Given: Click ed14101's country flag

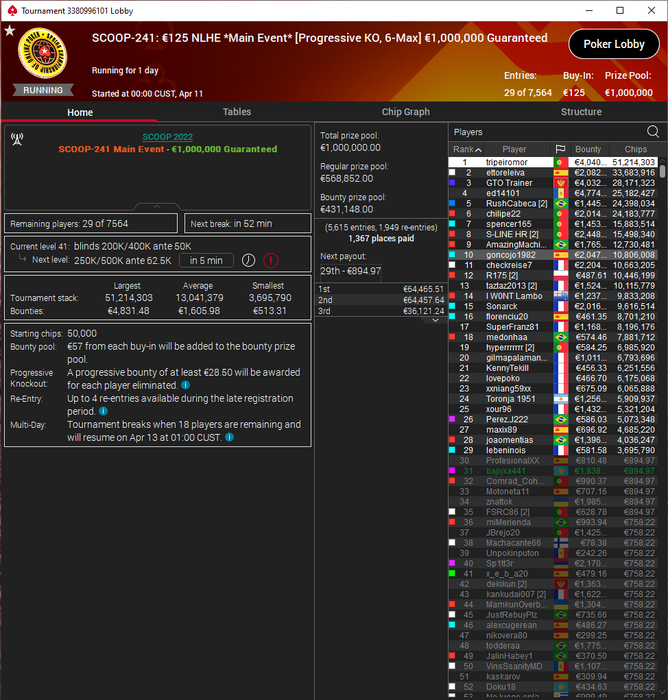Looking at the screenshot, I should (x=560, y=193).
